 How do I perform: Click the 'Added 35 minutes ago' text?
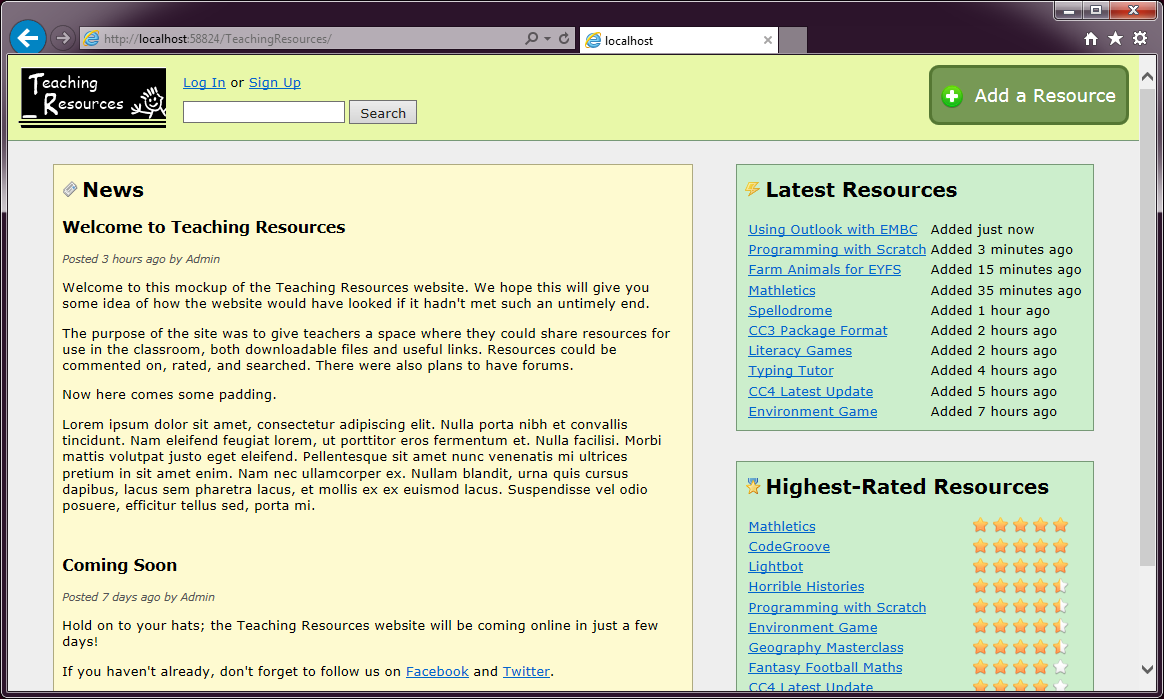(1006, 290)
